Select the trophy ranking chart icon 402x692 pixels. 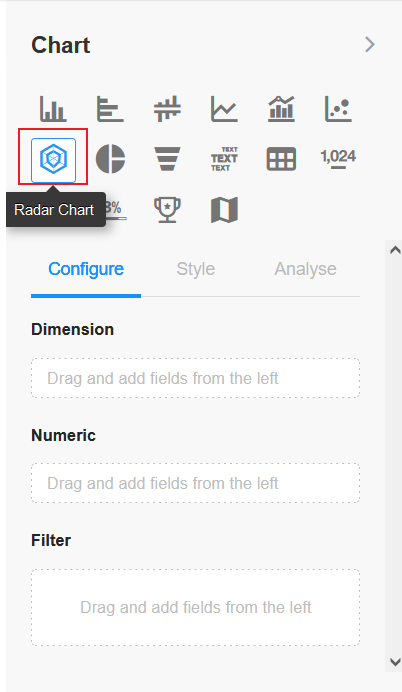(x=167, y=210)
